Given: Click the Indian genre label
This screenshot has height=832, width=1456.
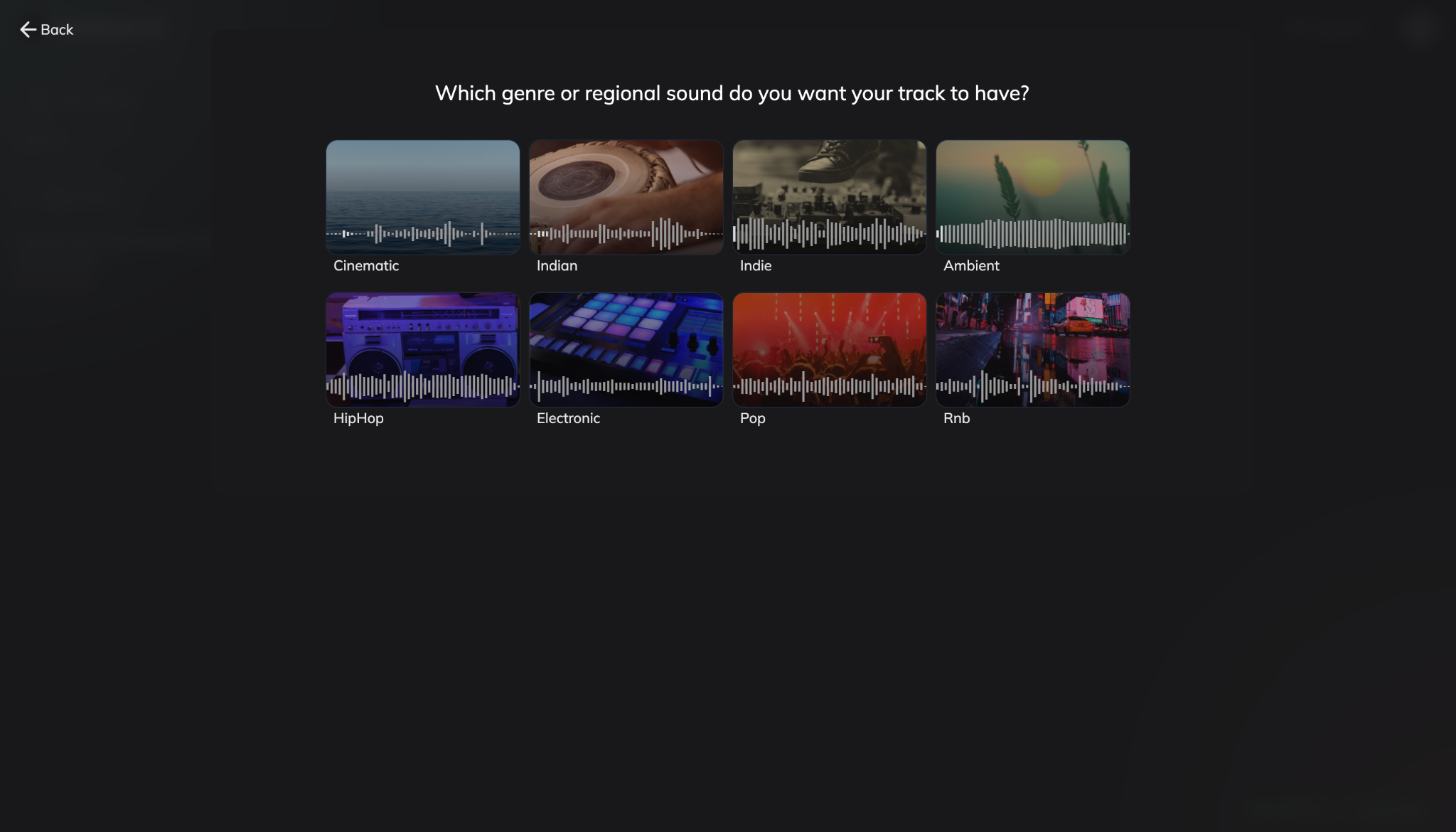Looking at the screenshot, I should [557, 265].
